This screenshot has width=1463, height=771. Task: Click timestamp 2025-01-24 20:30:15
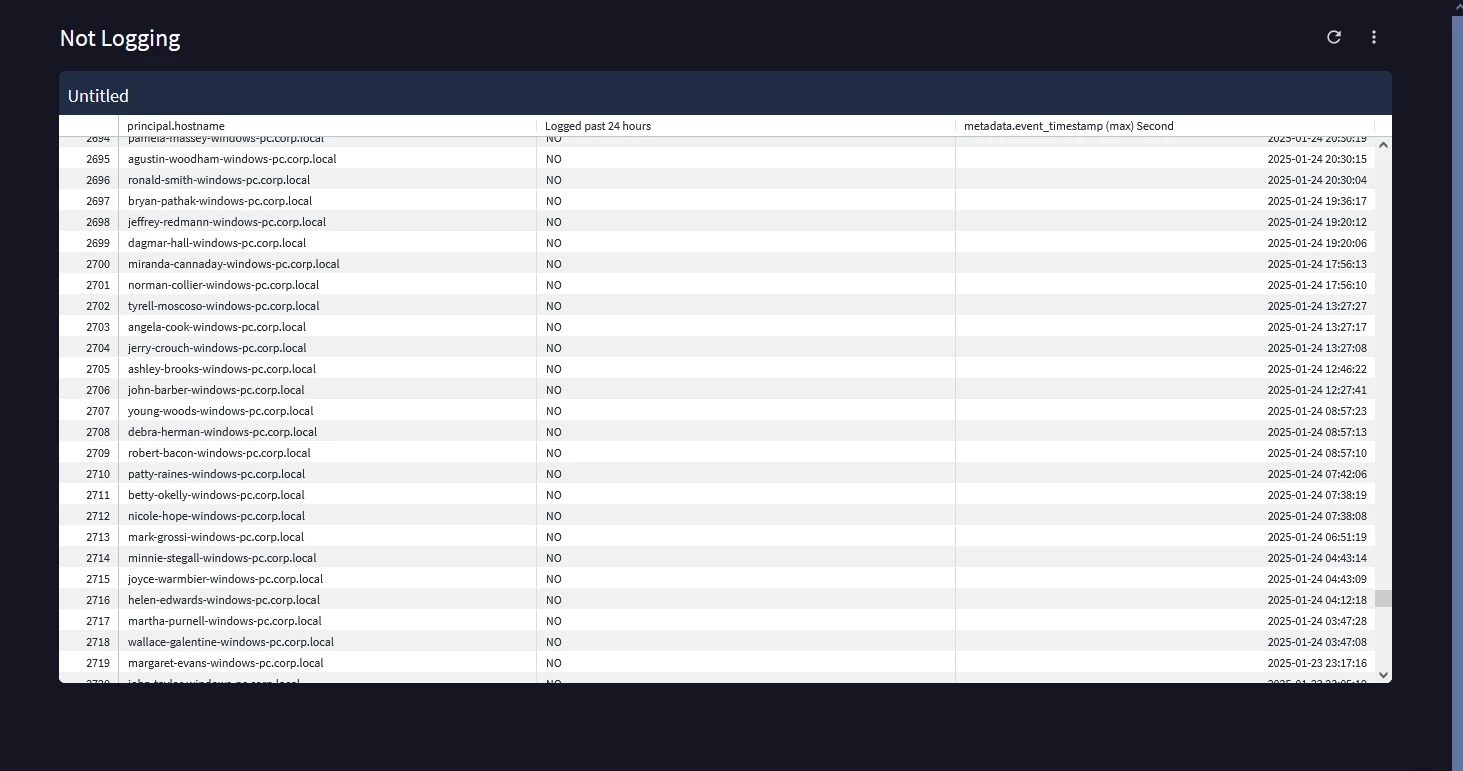[x=1317, y=159]
